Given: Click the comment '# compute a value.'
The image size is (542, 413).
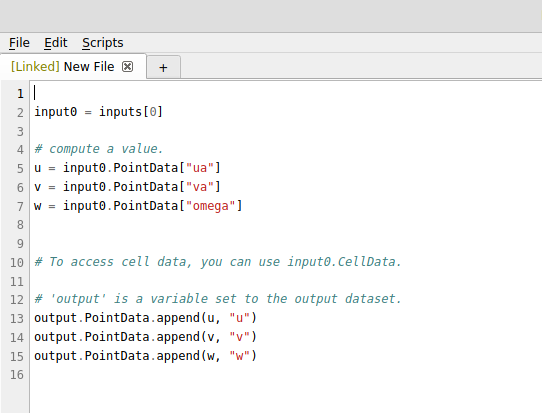Looking at the screenshot, I should pos(99,149).
